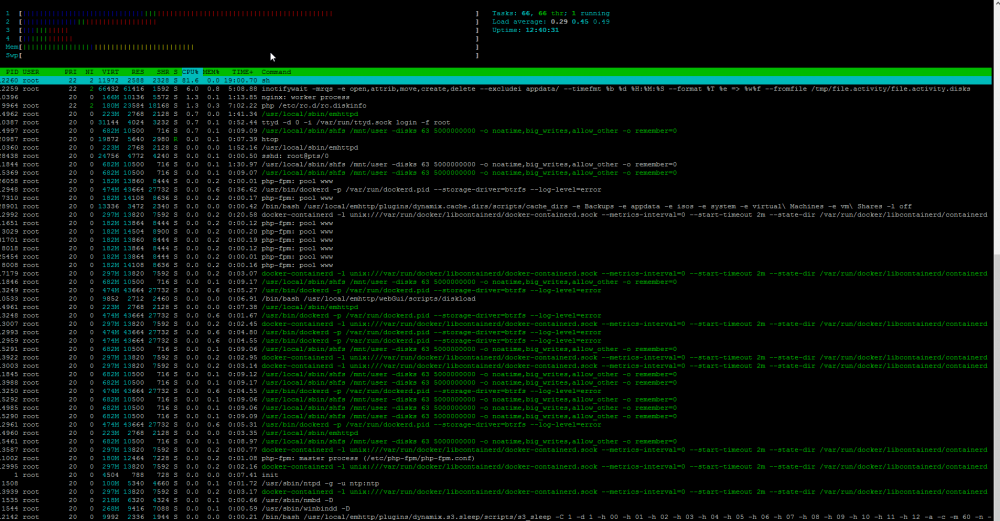Click the Swp meter bar

[x=249, y=55]
